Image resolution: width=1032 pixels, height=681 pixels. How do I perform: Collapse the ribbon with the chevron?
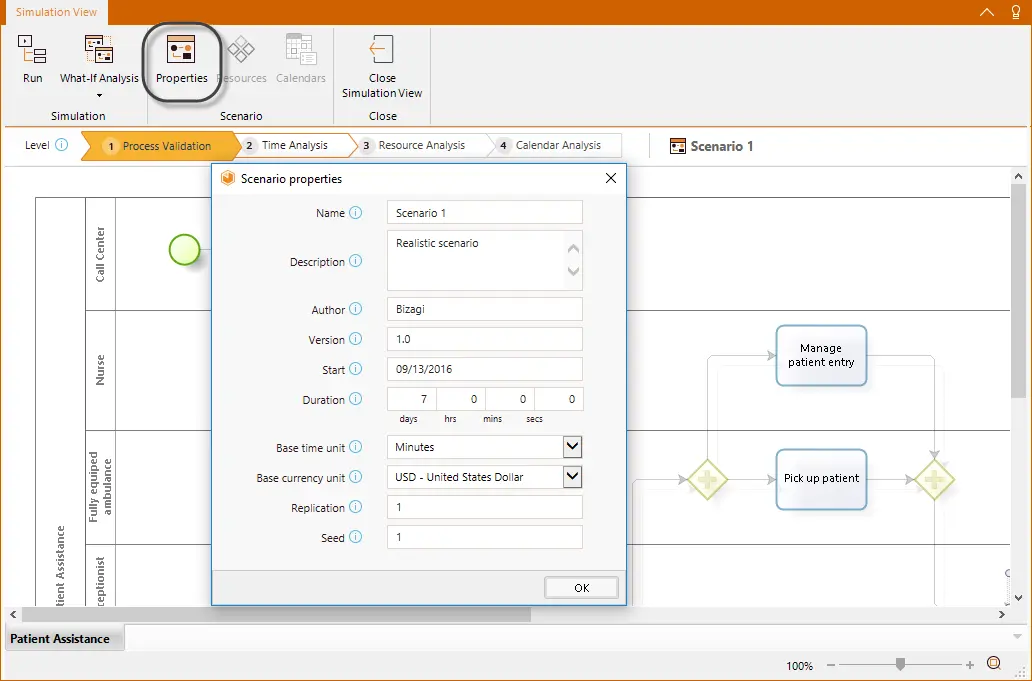(987, 12)
